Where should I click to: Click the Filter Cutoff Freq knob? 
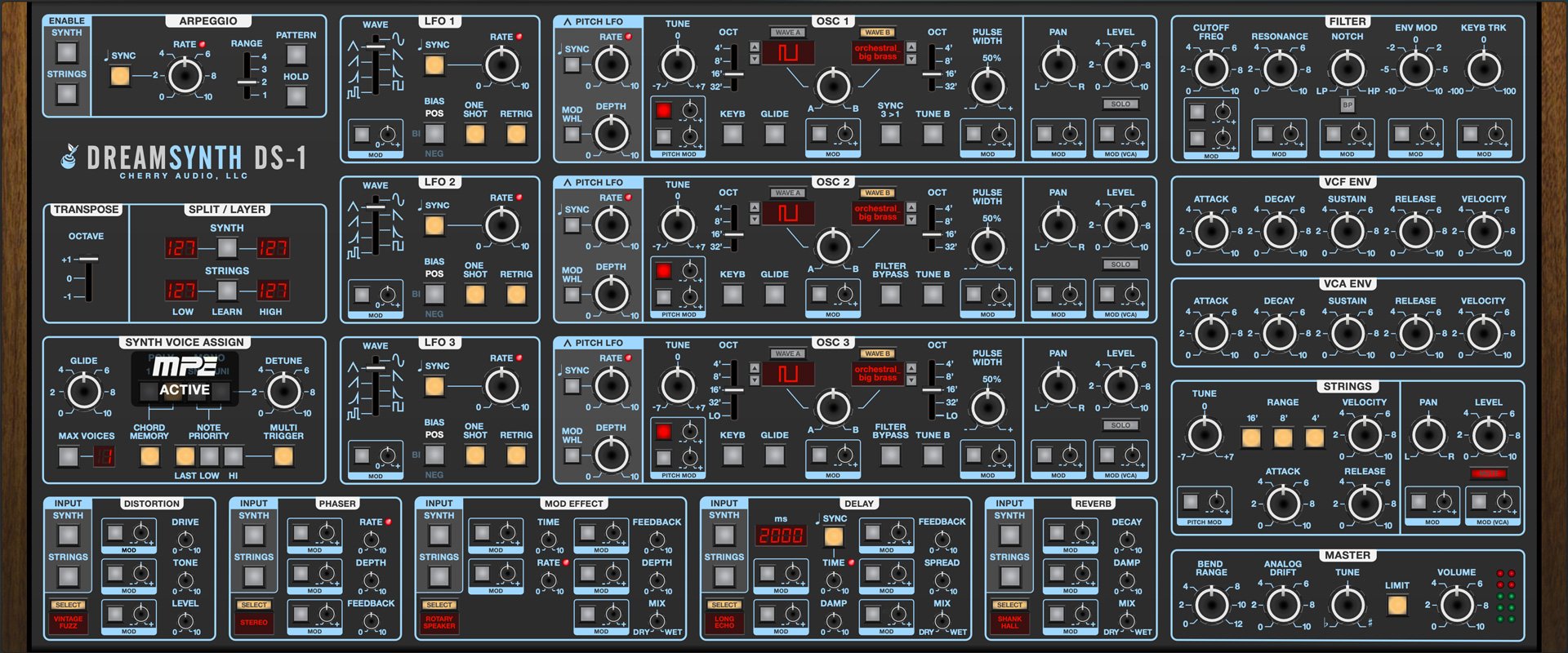(x=1210, y=69)
